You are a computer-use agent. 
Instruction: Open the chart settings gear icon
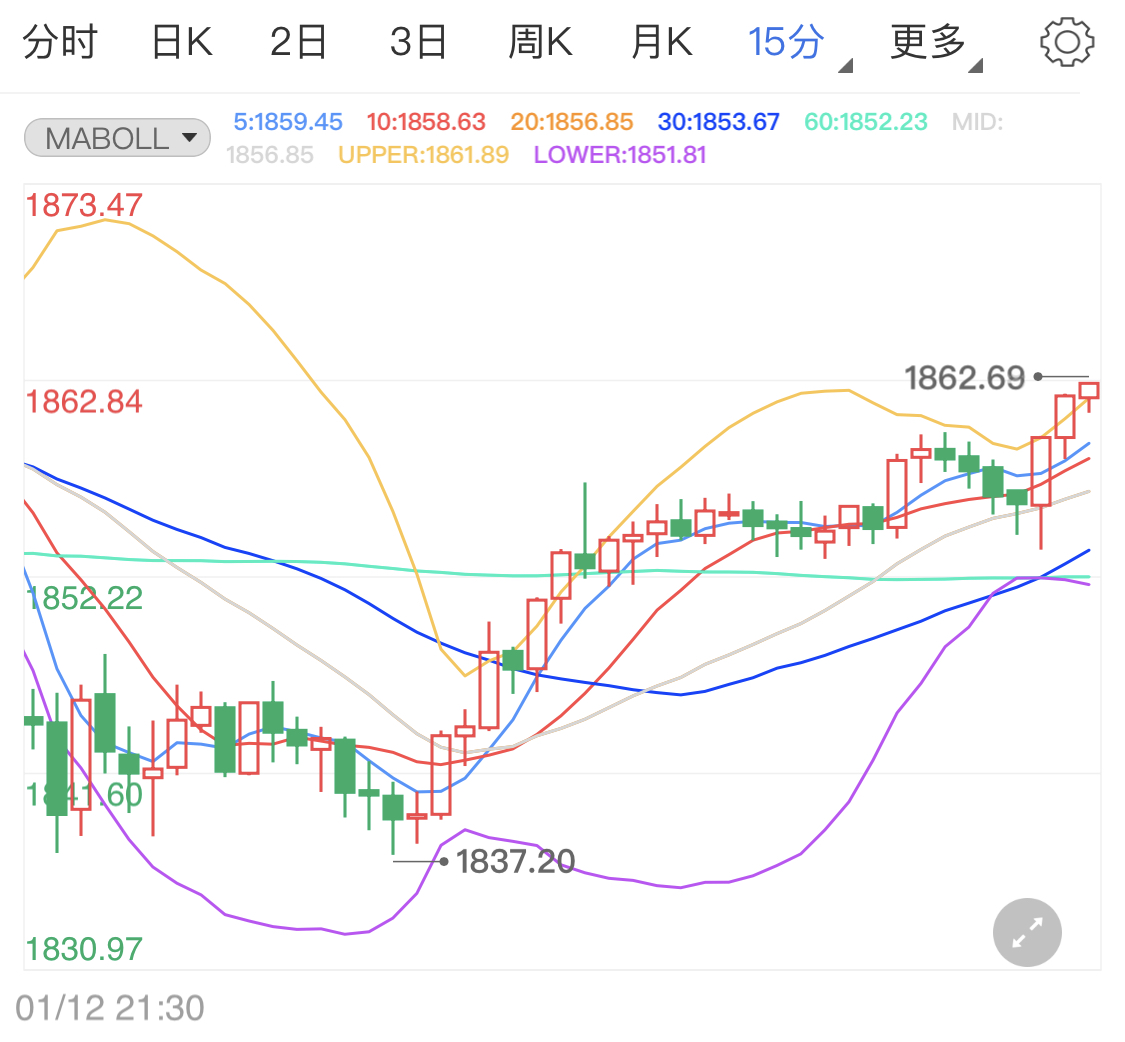point(1067,41)
